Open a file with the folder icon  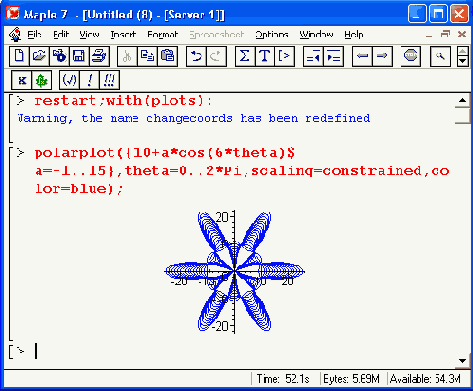click(39, 56)
